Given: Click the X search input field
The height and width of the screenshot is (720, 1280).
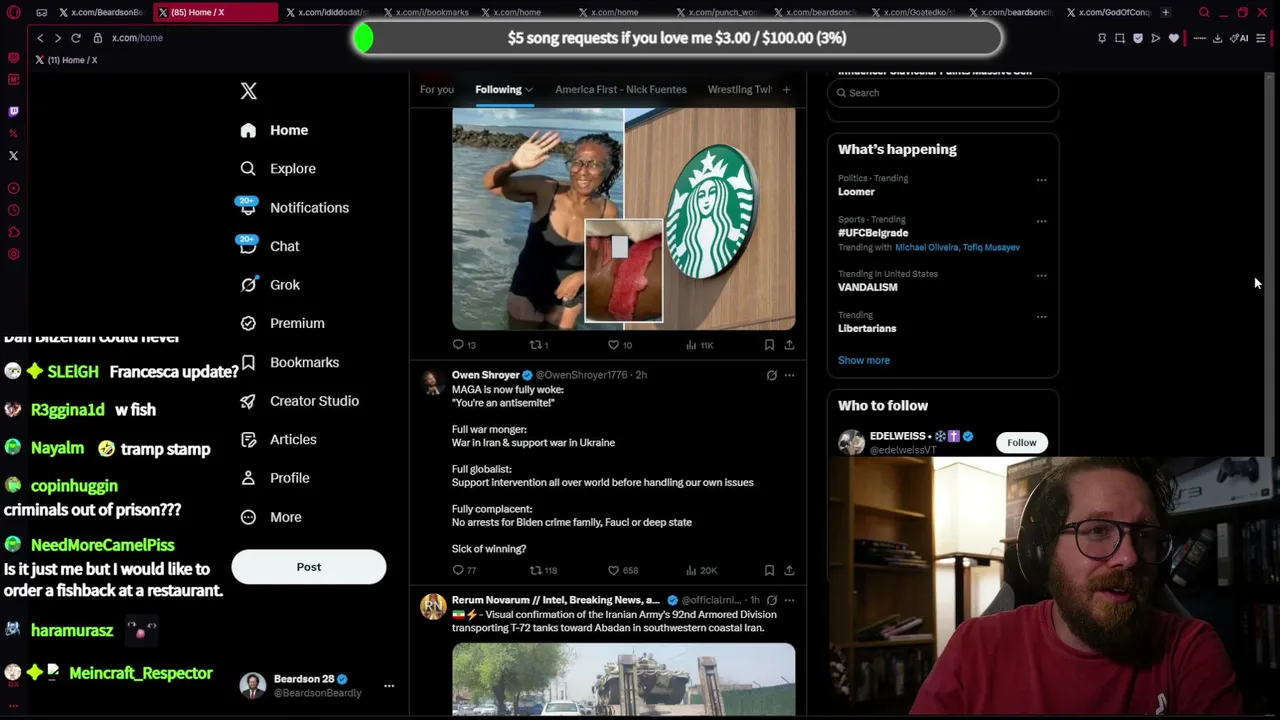Looking at the screenshot, I should coord(943,93).
